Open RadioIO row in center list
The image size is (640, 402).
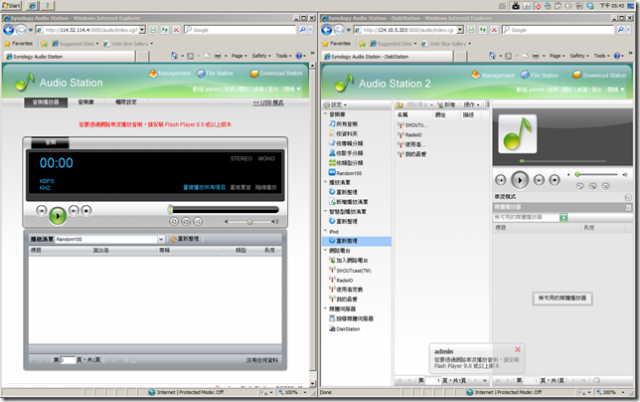click(x=409, y=135)
